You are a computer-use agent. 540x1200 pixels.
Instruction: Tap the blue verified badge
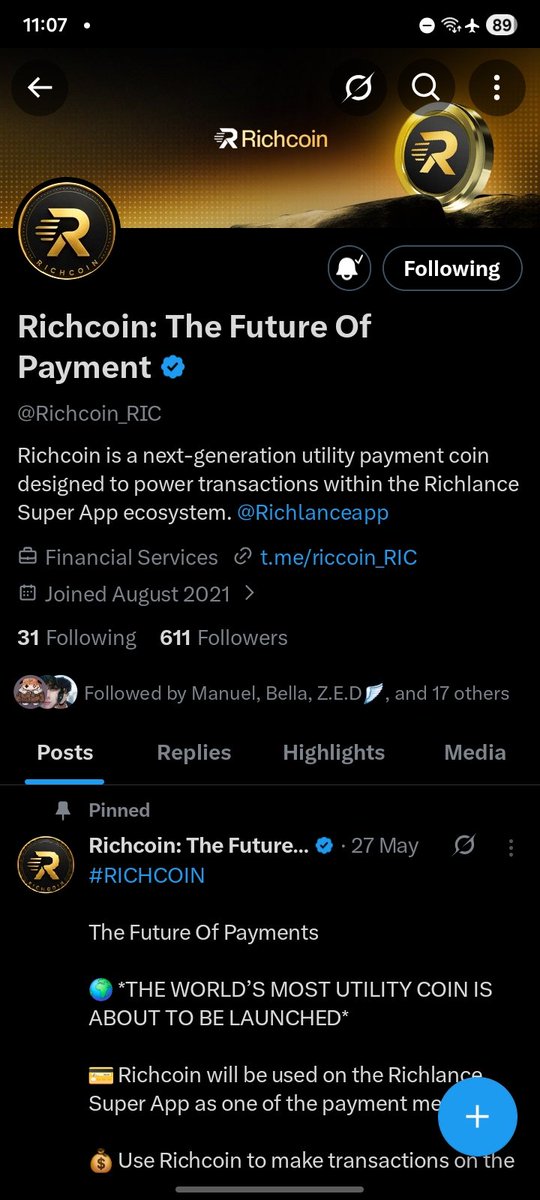pyautogui.click(x=173, y=367)
